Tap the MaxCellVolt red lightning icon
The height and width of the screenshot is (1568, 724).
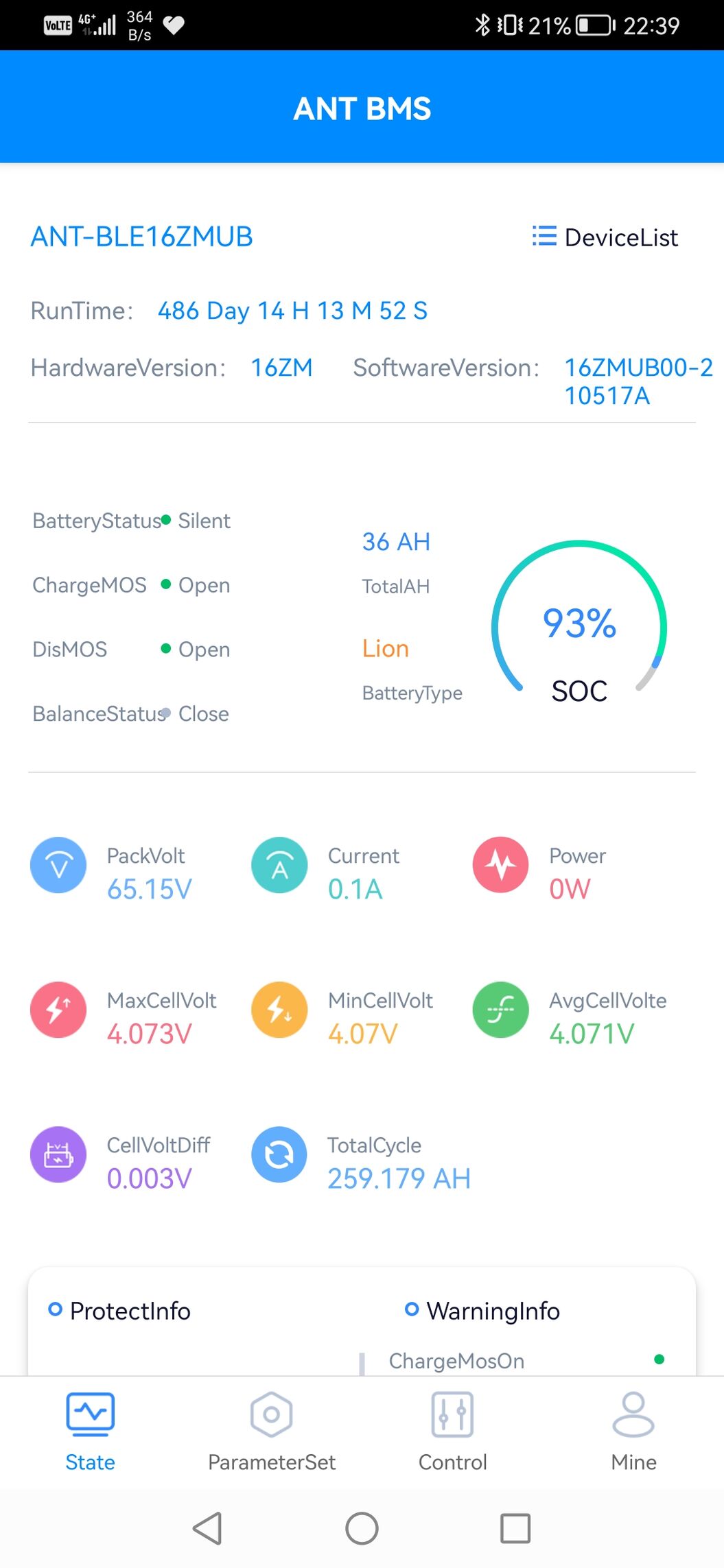[x=58, y=1010]
